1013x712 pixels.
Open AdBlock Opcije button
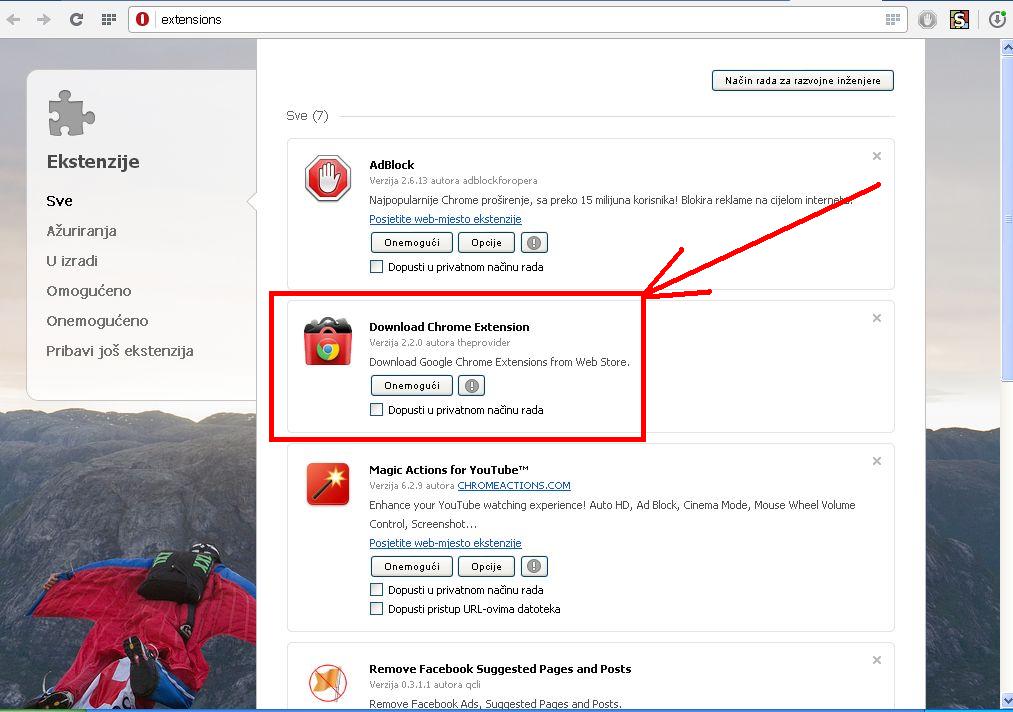click(486, 243)
